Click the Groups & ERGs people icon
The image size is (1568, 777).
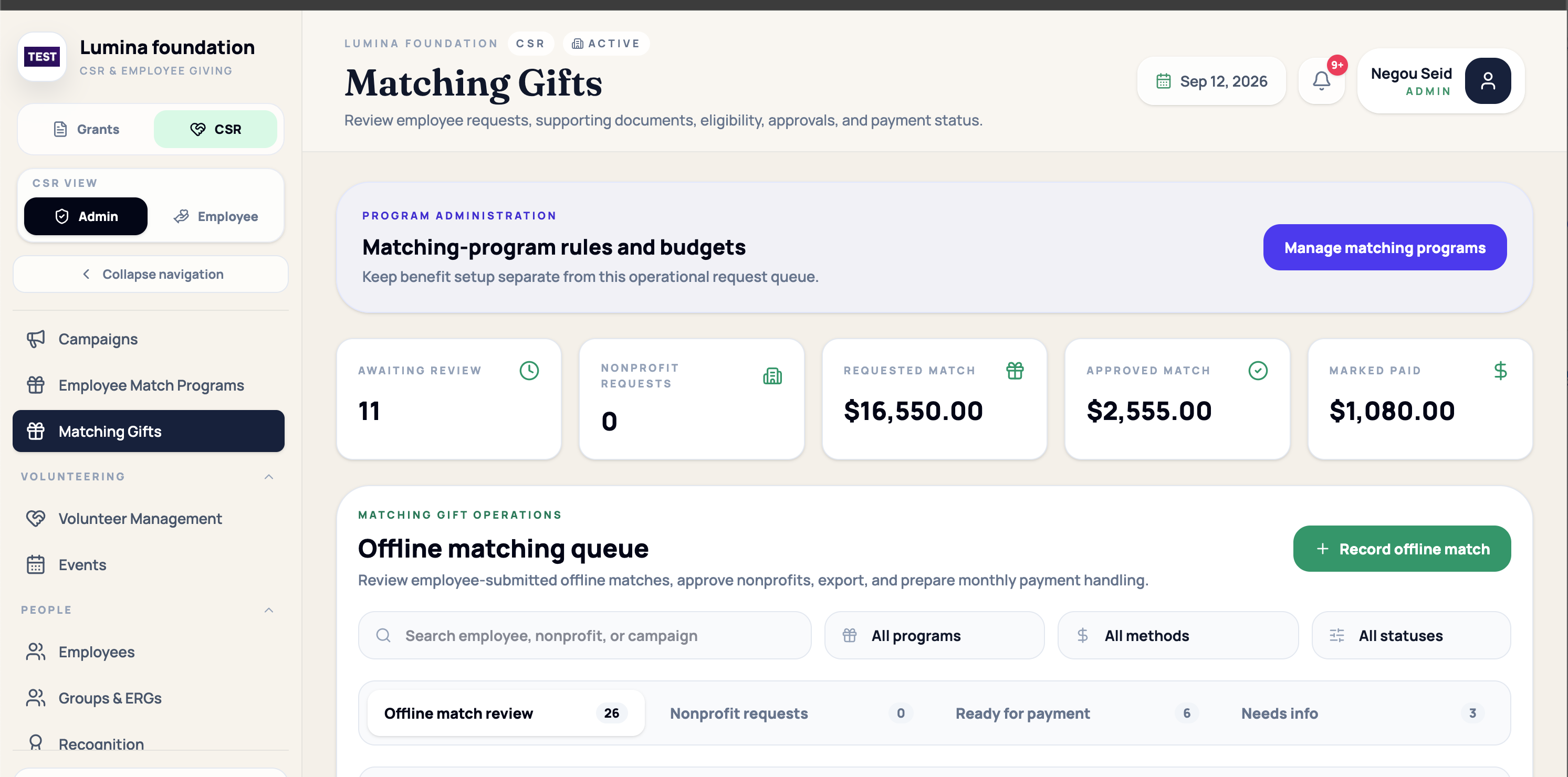pos(36,698)
